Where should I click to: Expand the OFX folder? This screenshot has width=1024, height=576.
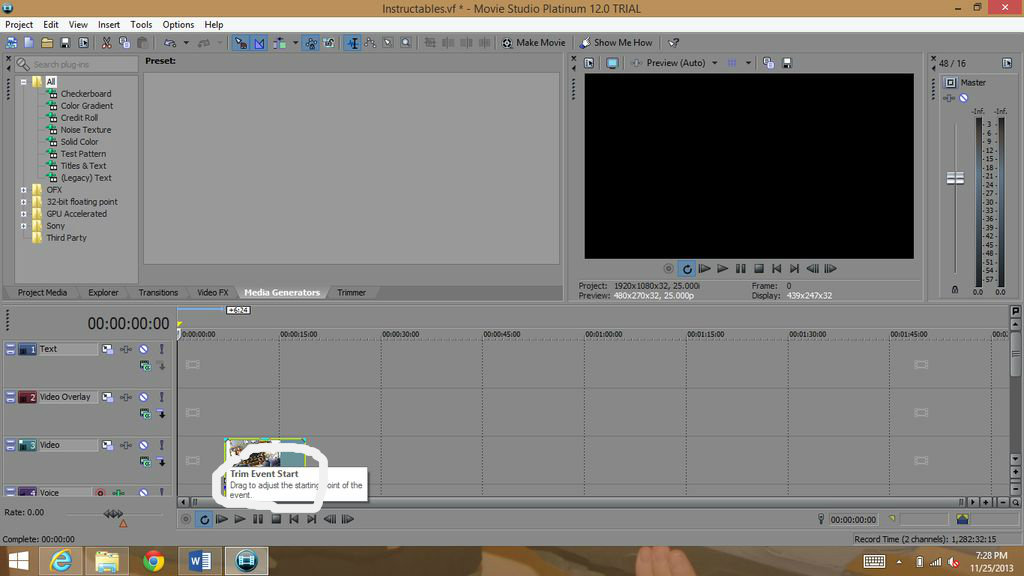click(x=24, y=190)
